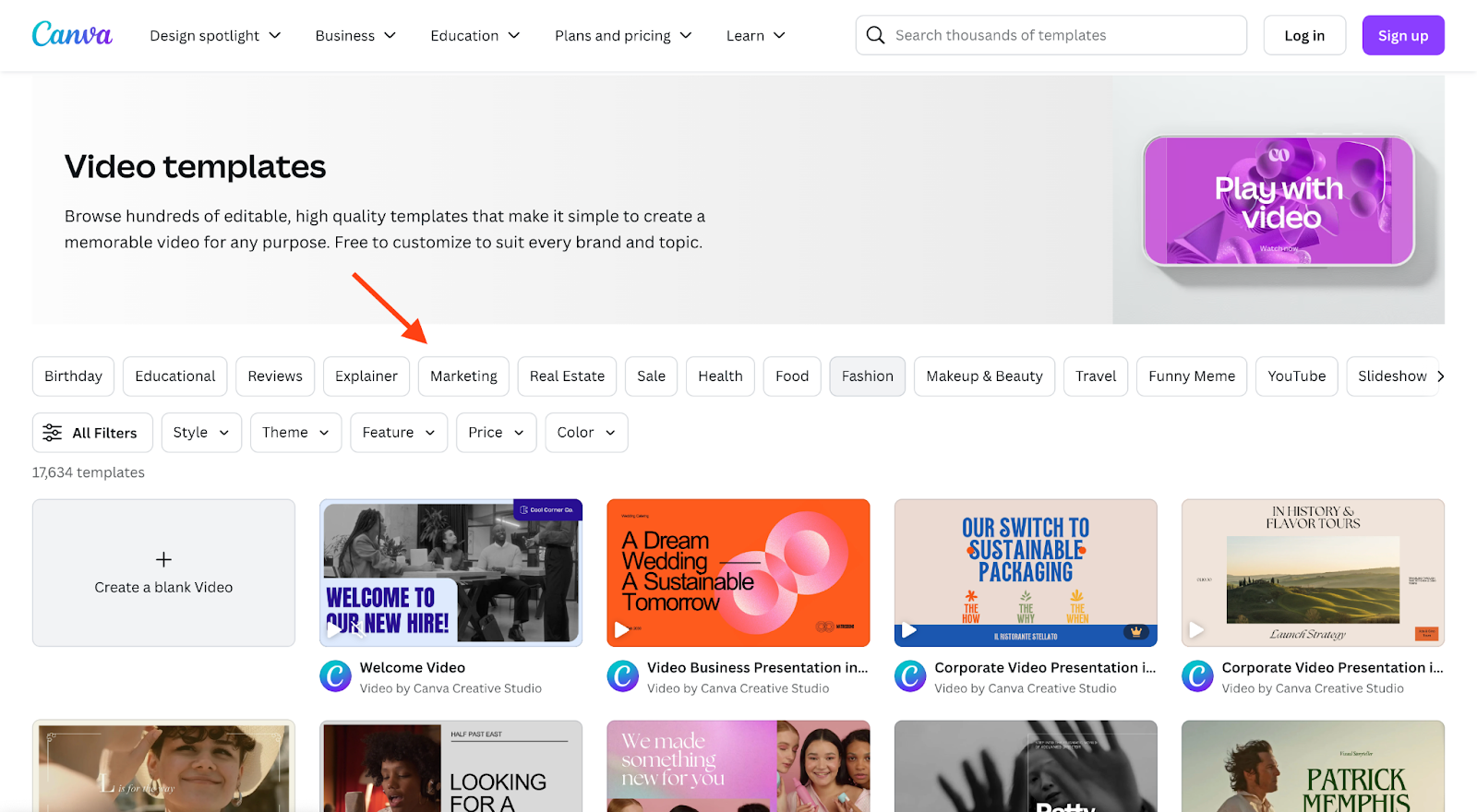This screenshot has height=812, width=1477.
Task: Select the Reviews category chip
Action: (275, 376)
